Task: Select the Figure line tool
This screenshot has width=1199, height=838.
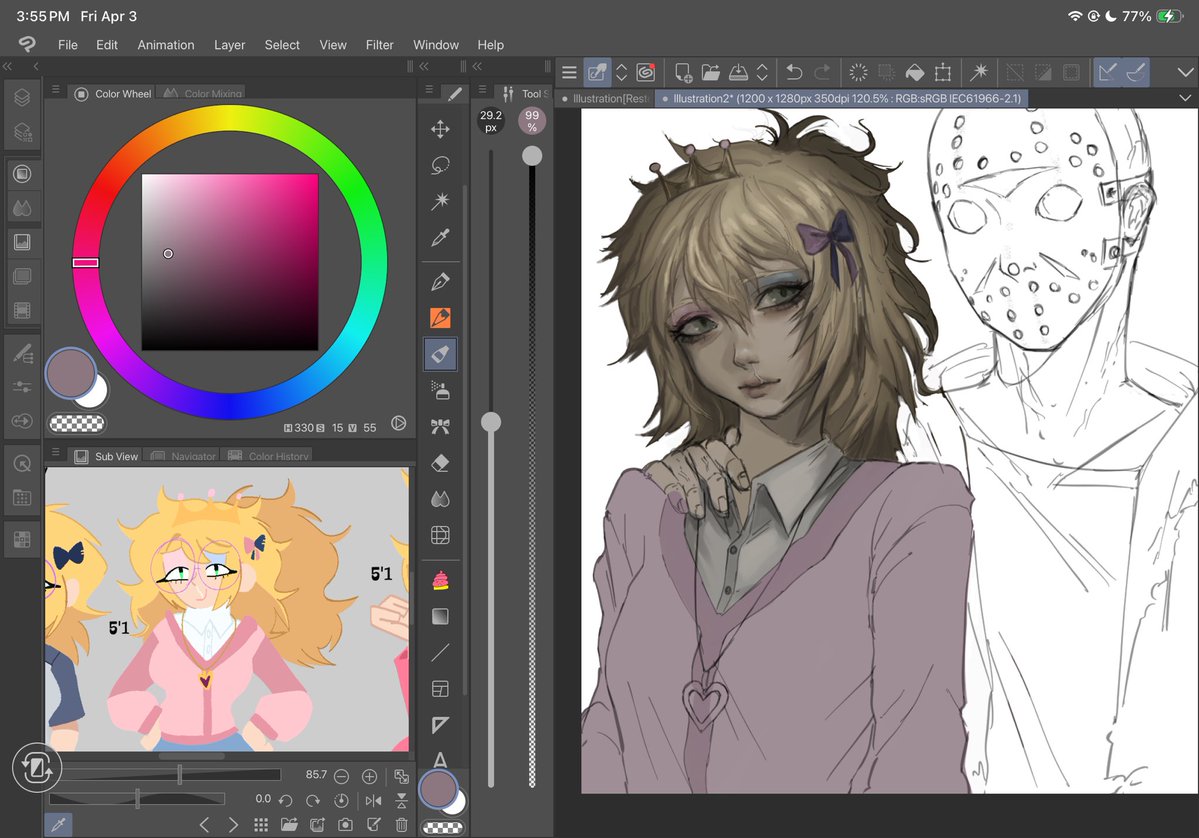Action: 440,652
